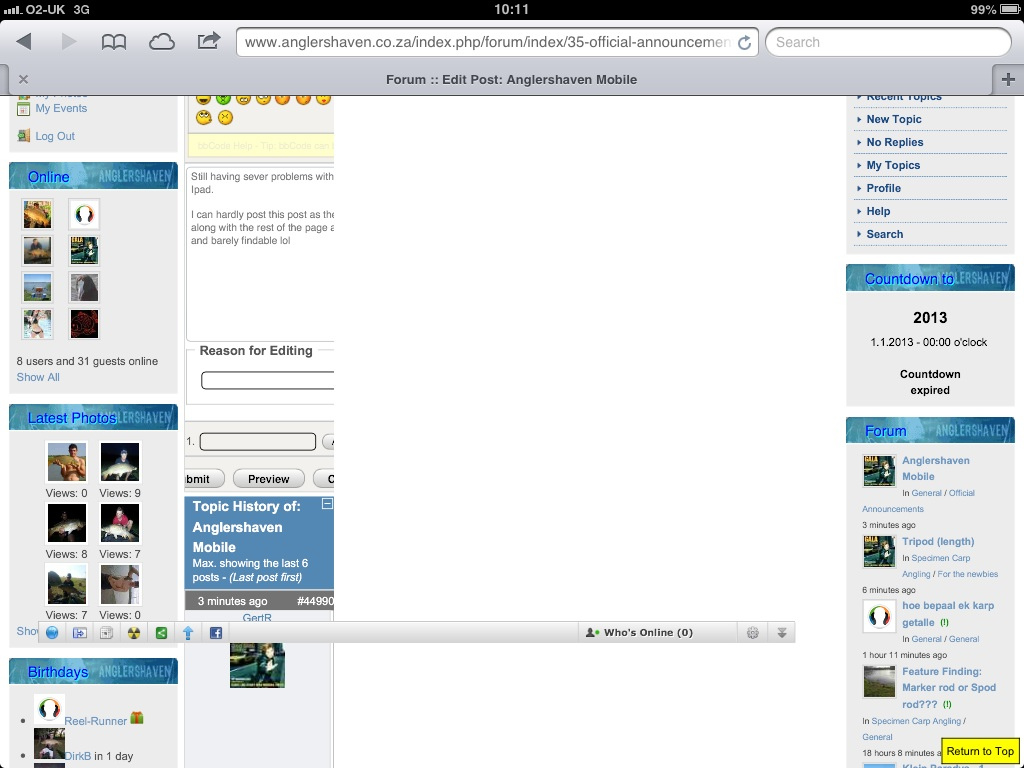Click red rose avatar in Online panel

[x=84, y=324]
